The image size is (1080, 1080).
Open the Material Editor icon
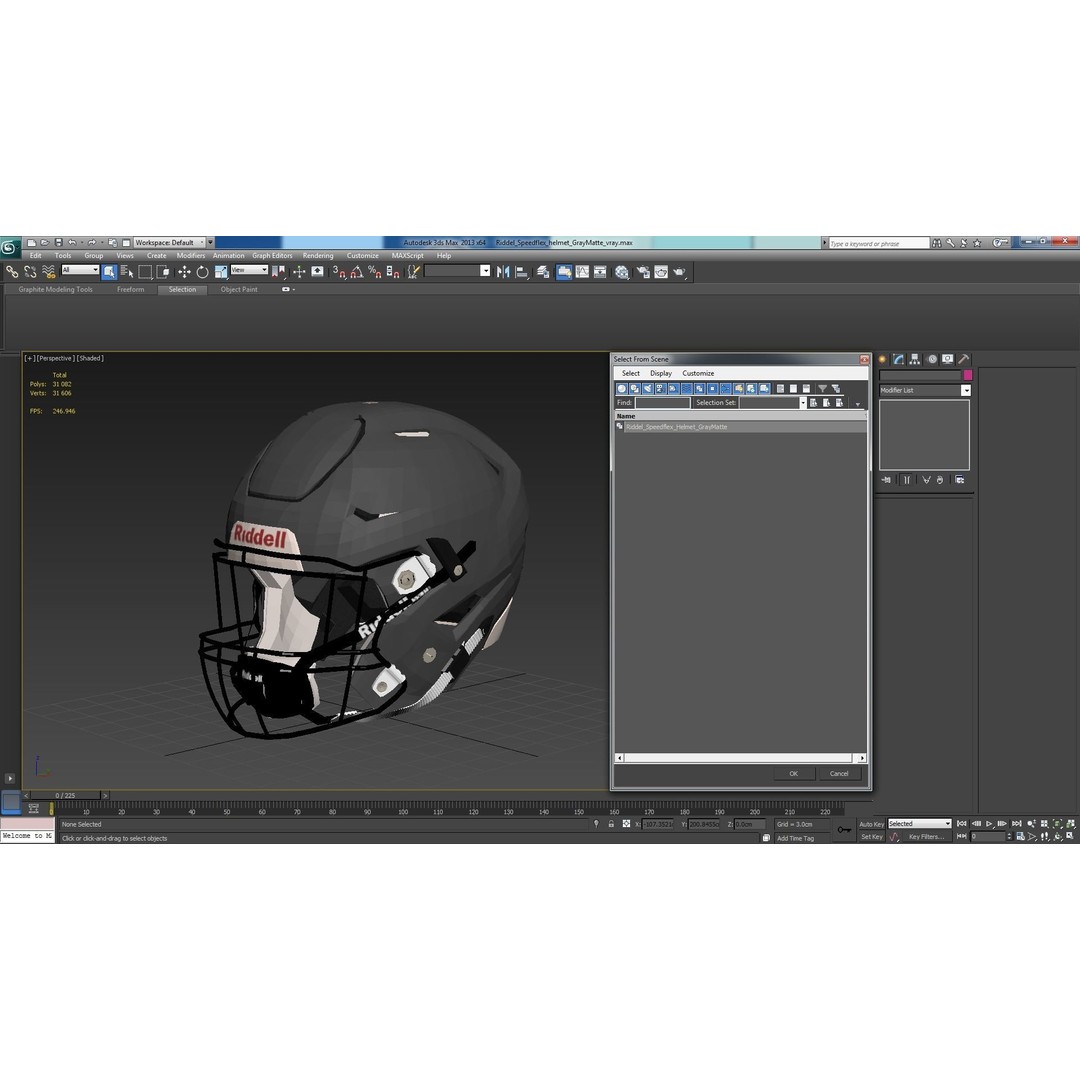(622, 272)
